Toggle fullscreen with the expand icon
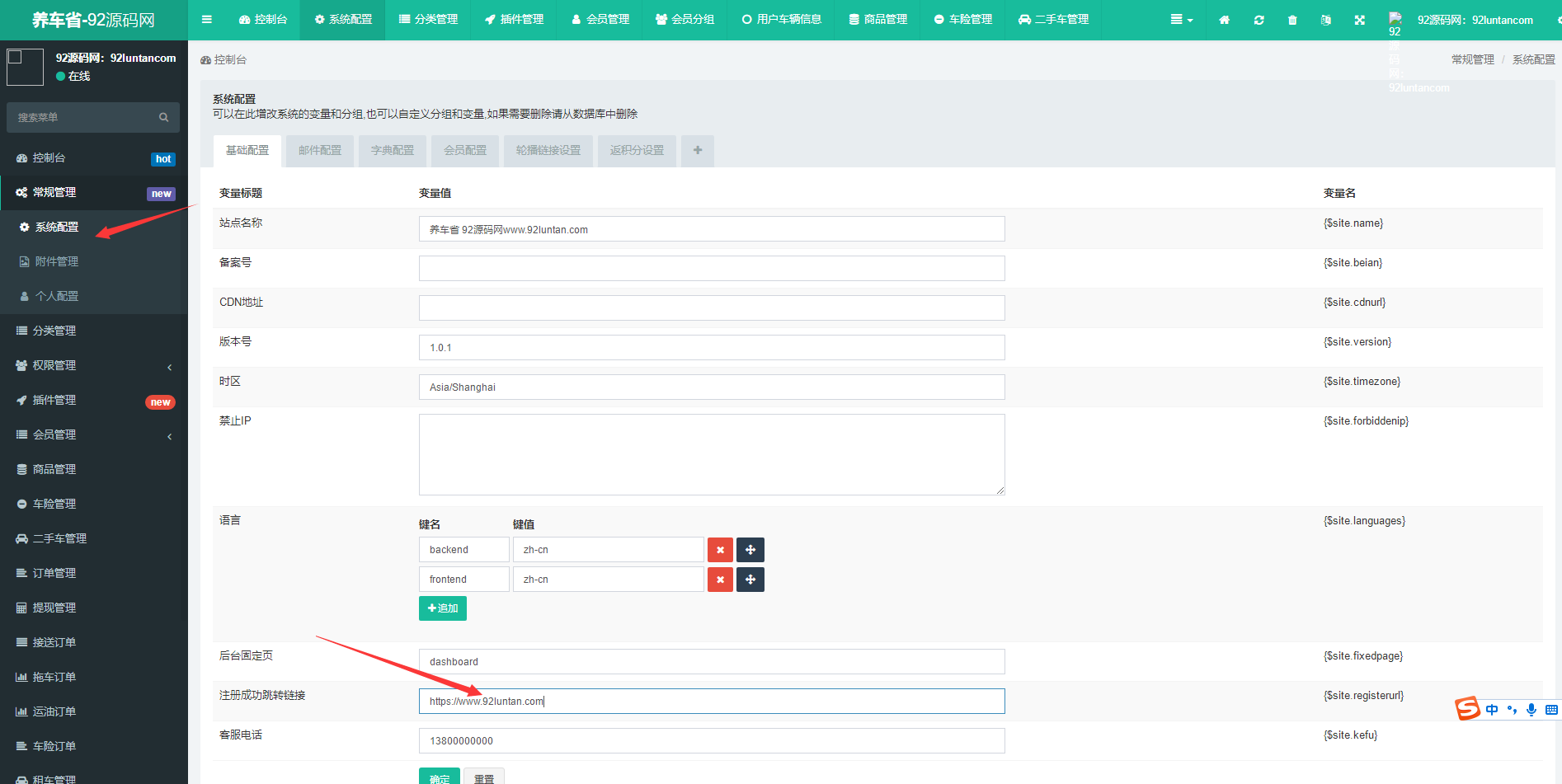The width and height of the screenshot is (1562, 784). click(x=1359, y=20)
